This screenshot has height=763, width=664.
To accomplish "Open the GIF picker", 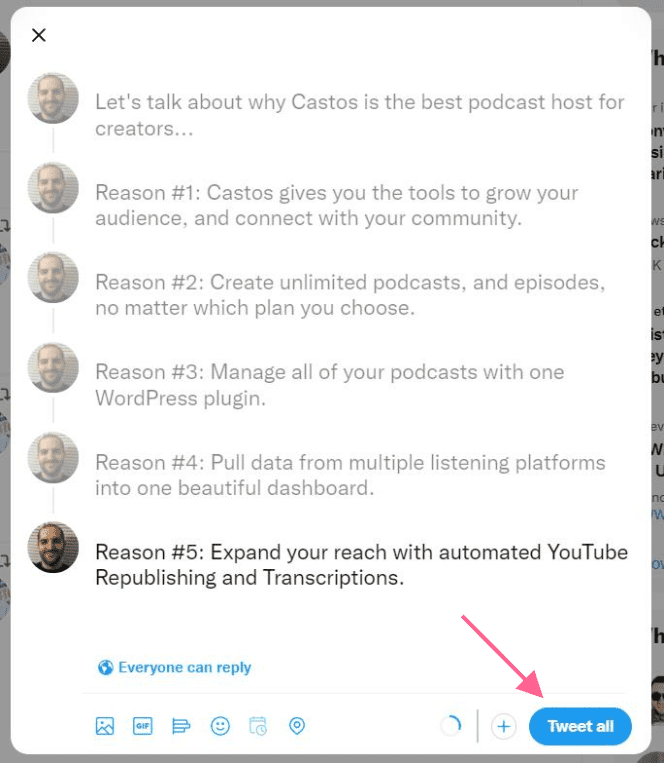I will click(143, 726).
